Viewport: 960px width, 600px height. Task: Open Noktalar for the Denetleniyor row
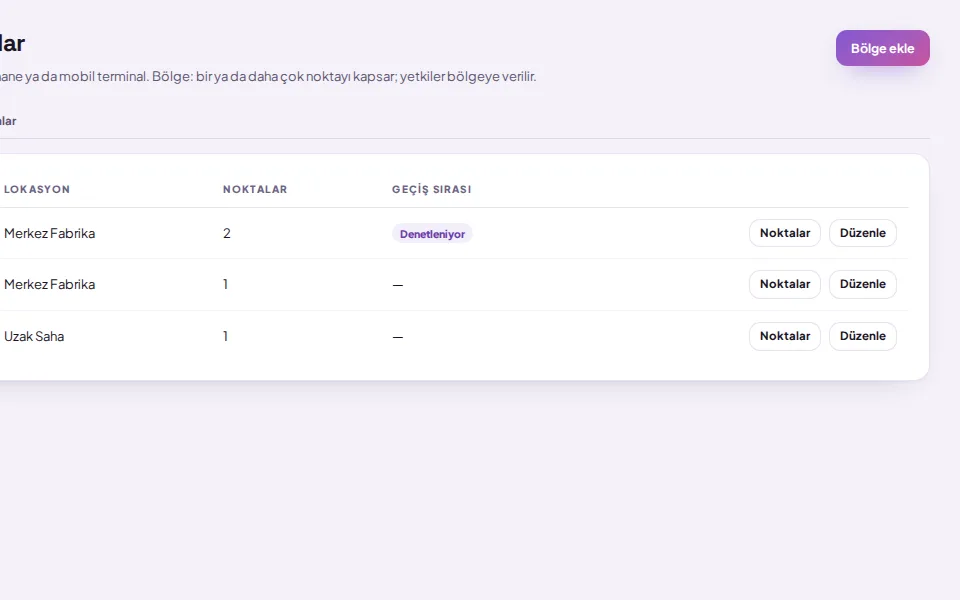click(784, 233)
